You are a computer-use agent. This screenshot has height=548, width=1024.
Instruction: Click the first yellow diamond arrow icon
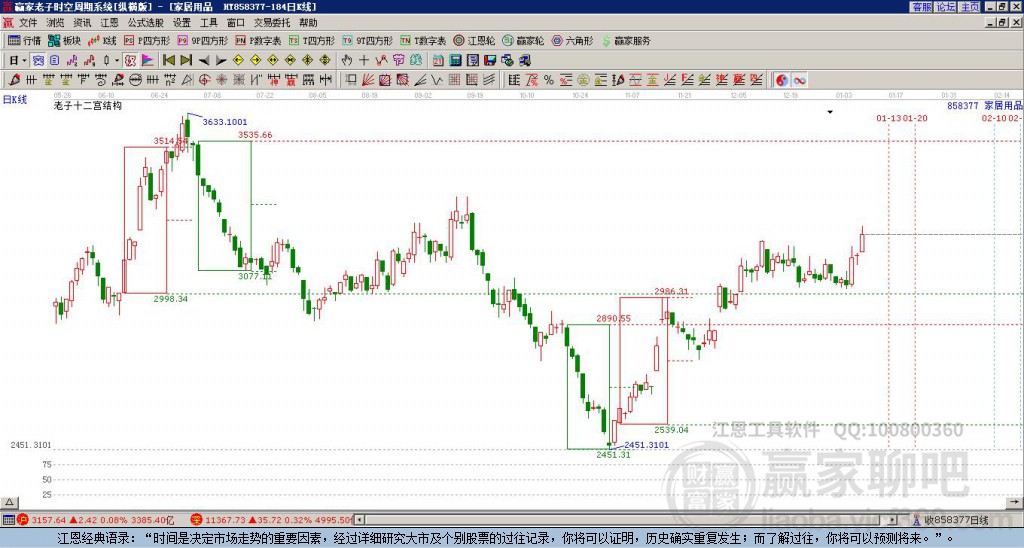click(x=238, y=60)
